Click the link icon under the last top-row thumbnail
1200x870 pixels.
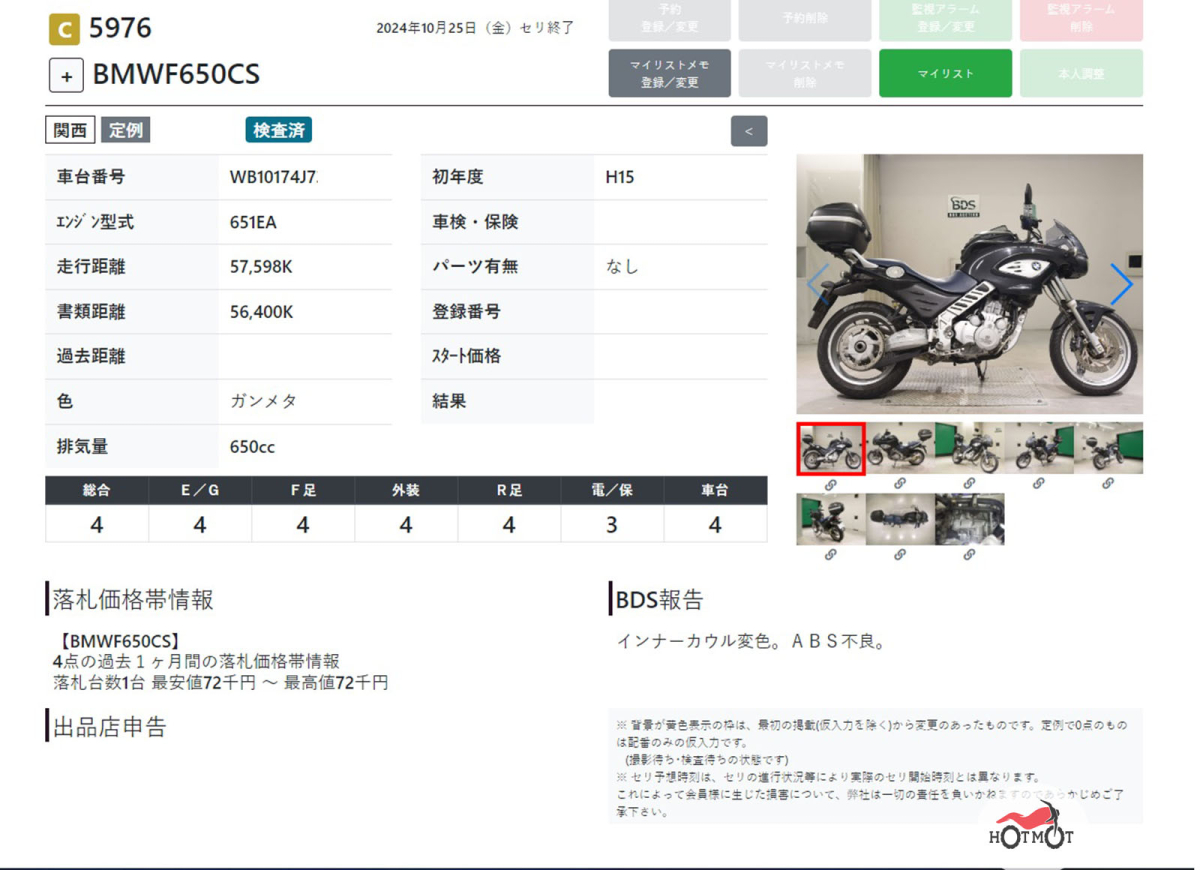[1108, 484]
